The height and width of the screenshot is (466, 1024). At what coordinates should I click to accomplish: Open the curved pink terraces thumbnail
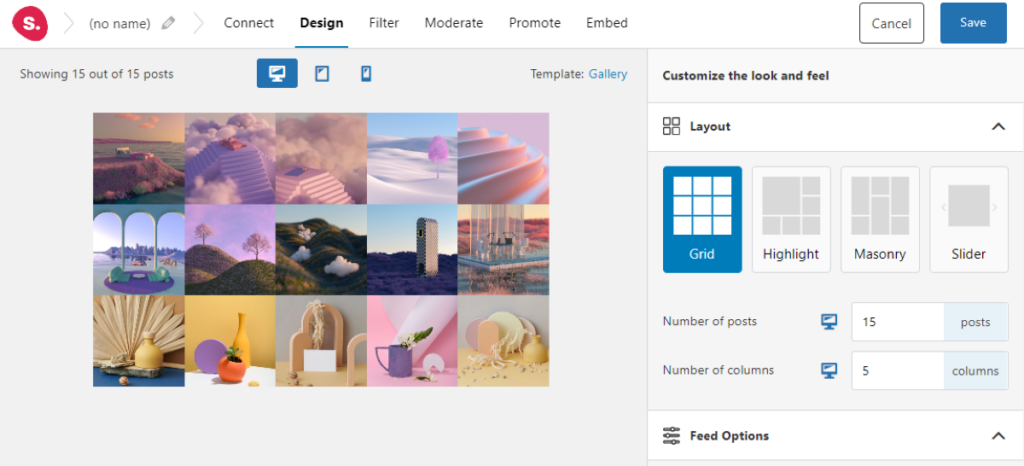pyautogui.click(x=504, y=159)
